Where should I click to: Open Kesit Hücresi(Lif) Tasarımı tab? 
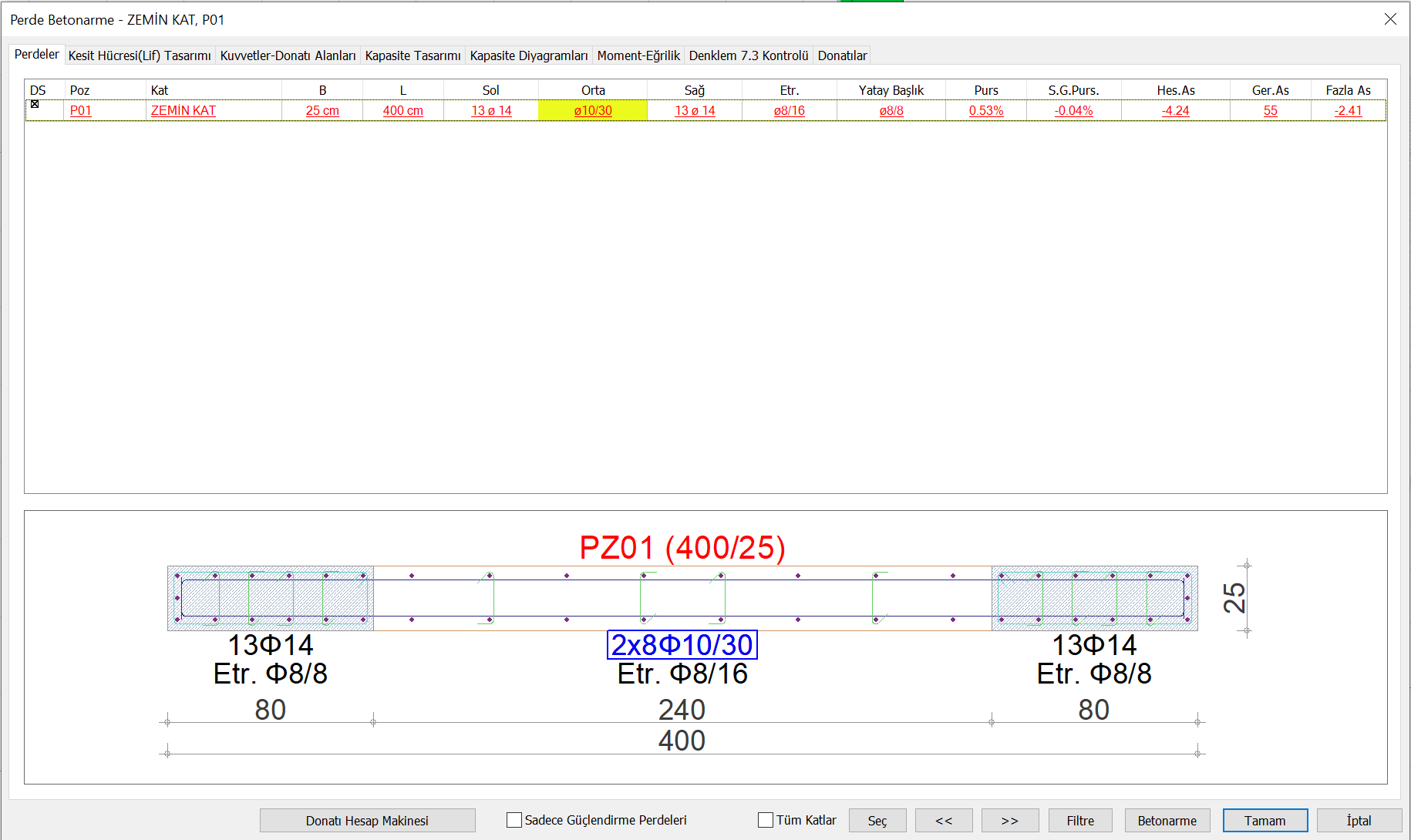(x=140, y=55)
